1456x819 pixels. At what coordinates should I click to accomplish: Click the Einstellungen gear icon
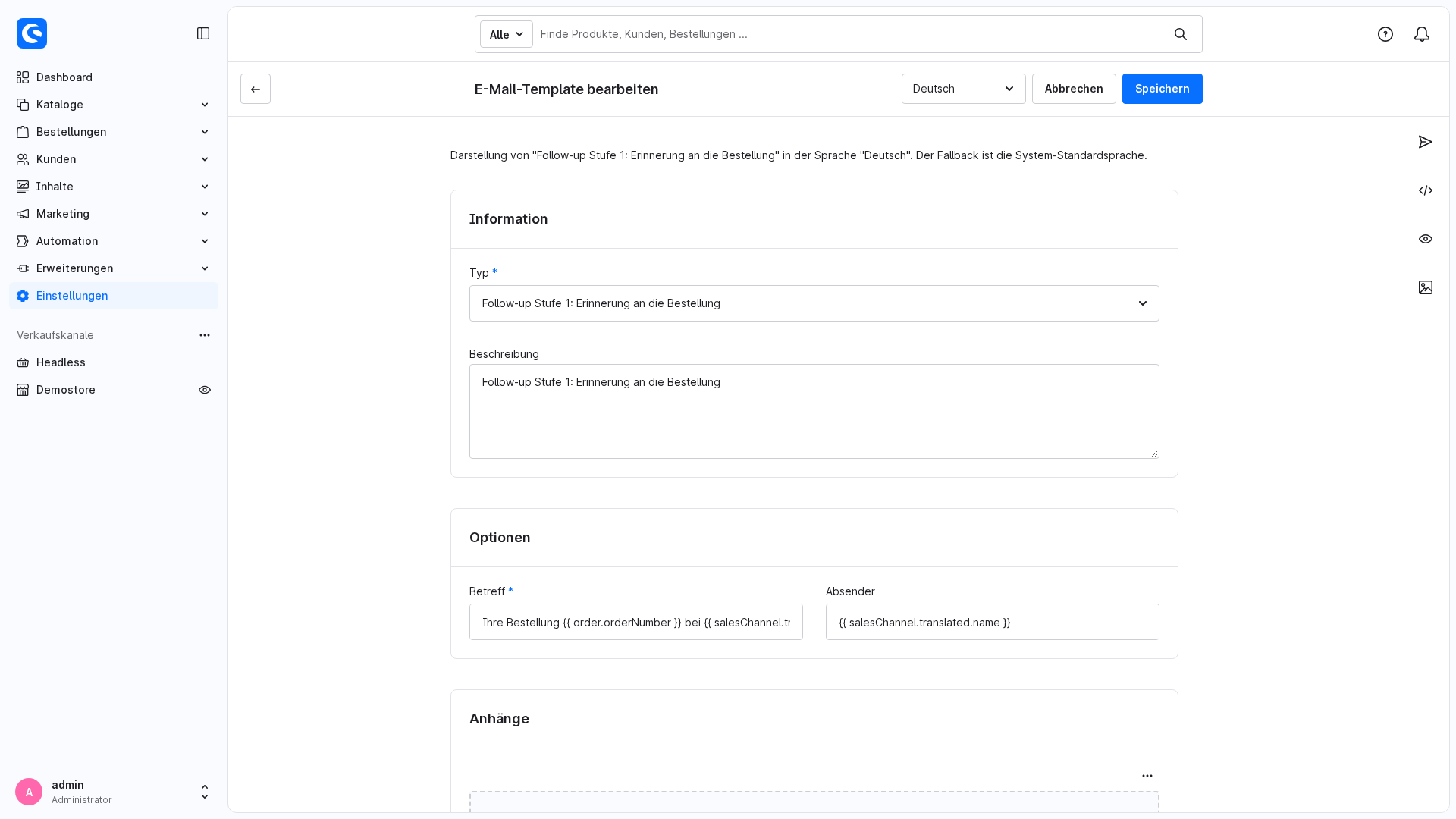(23, 296)
